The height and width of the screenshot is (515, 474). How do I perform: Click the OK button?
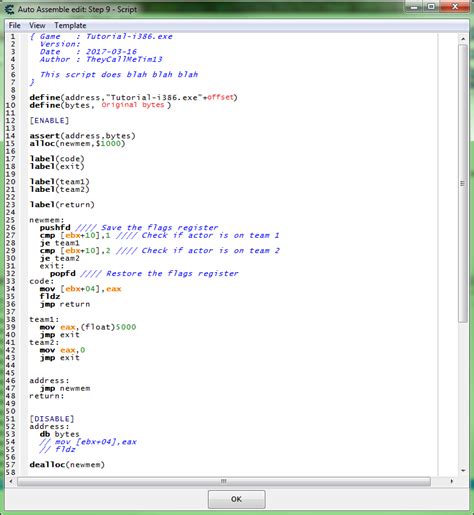236,499
